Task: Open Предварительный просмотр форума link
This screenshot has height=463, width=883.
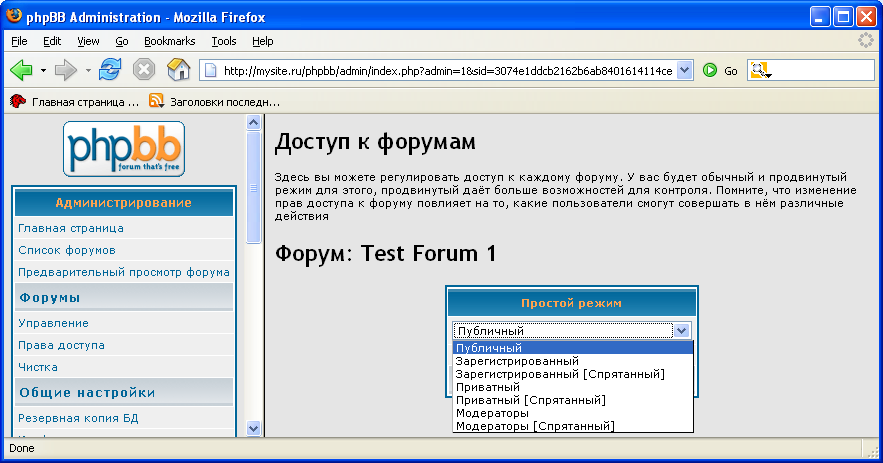Action: (124, 272)
